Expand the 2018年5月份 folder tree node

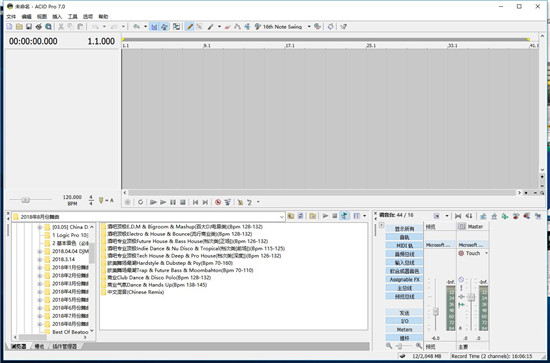click(x=40, y=300)
